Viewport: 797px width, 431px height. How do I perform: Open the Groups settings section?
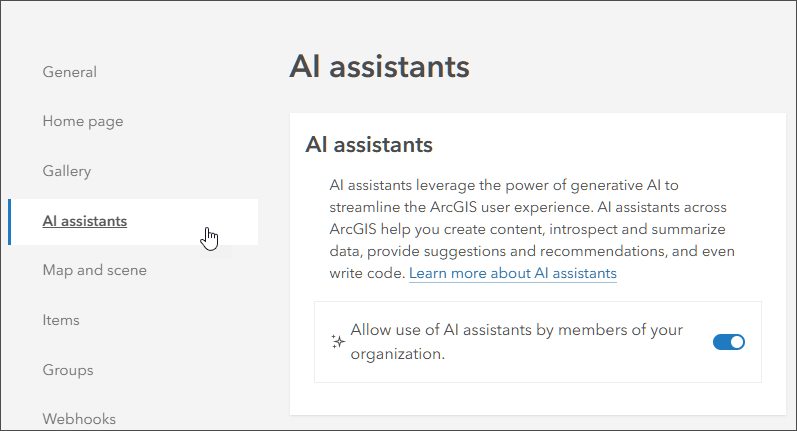click(68, 370)
